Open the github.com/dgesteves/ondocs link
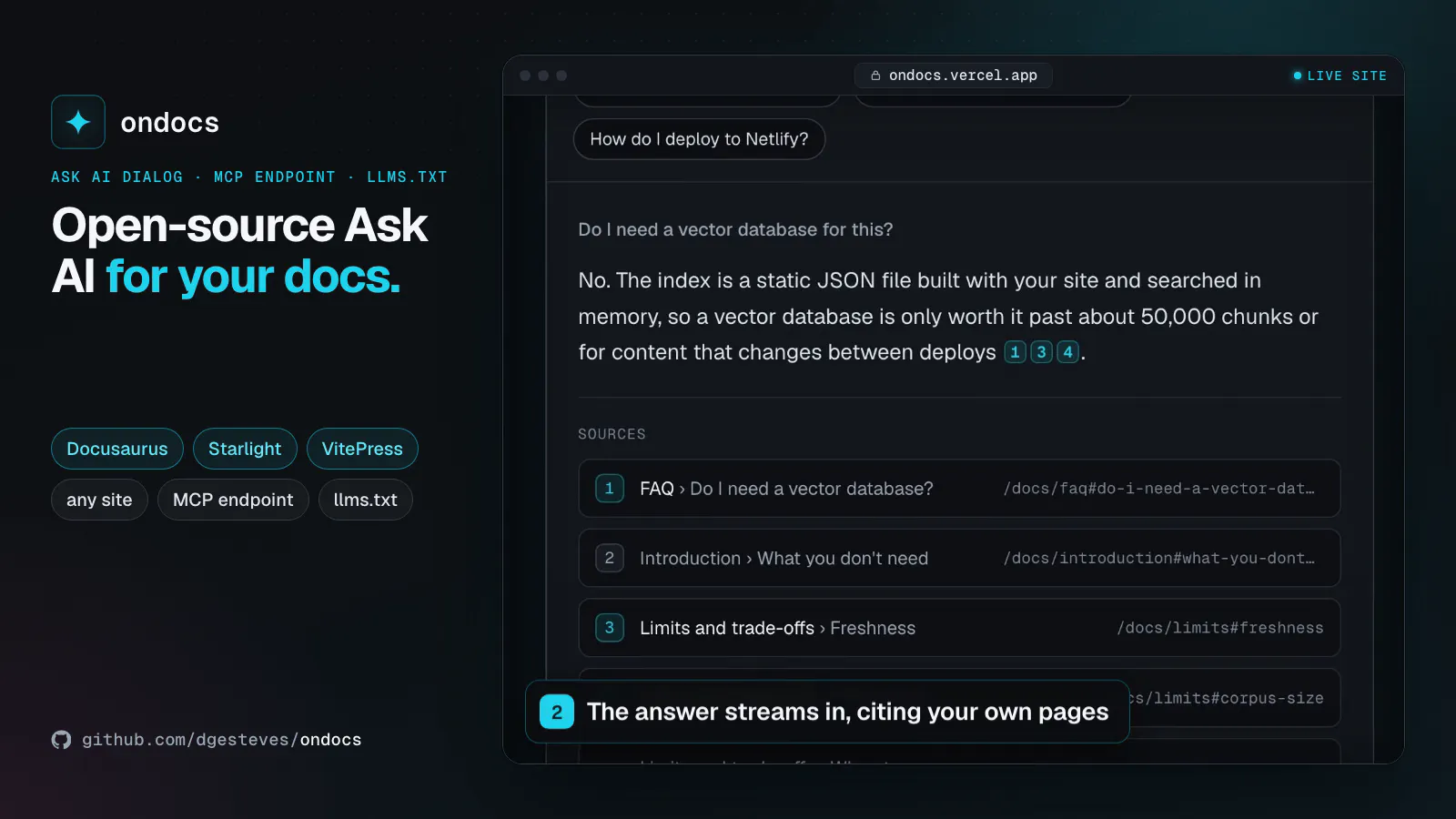The height and width of the screenshot is (819, 1456). (221, 740)
